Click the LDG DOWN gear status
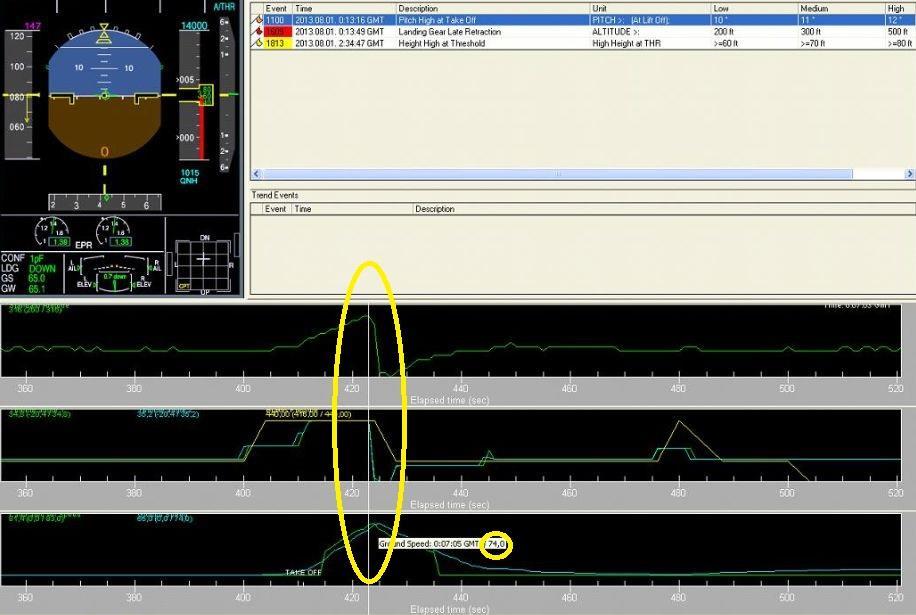 click(x=42, y=269)
